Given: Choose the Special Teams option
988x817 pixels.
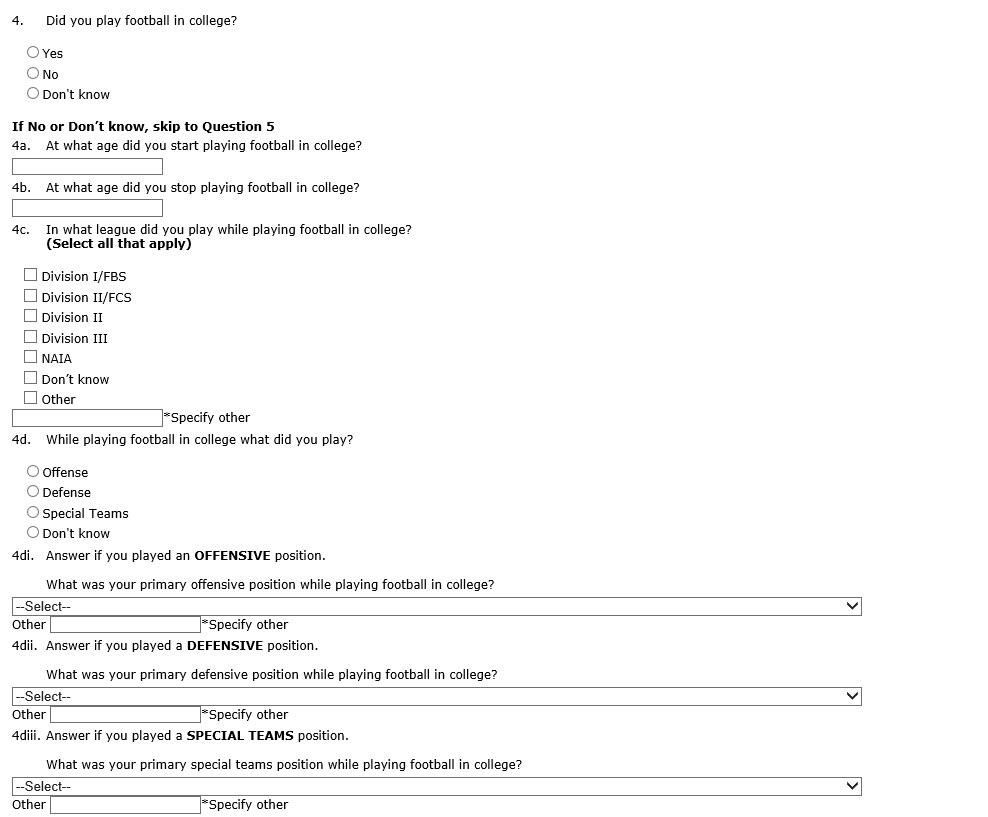Looking at the screenshot, I should point(33,513).
